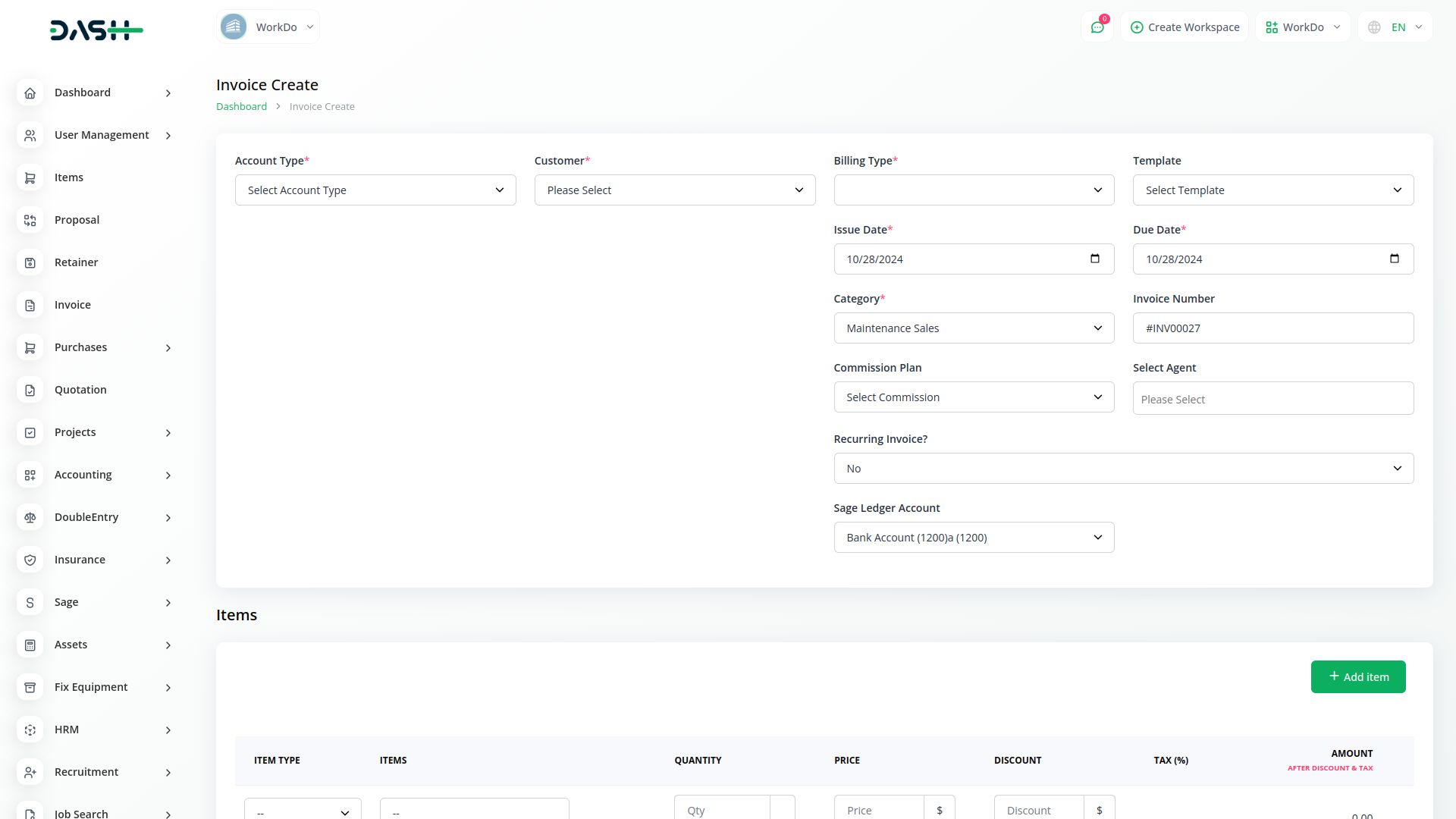
Task: Expand the Select Template dropdown
Action: (x=1272, y=190)
